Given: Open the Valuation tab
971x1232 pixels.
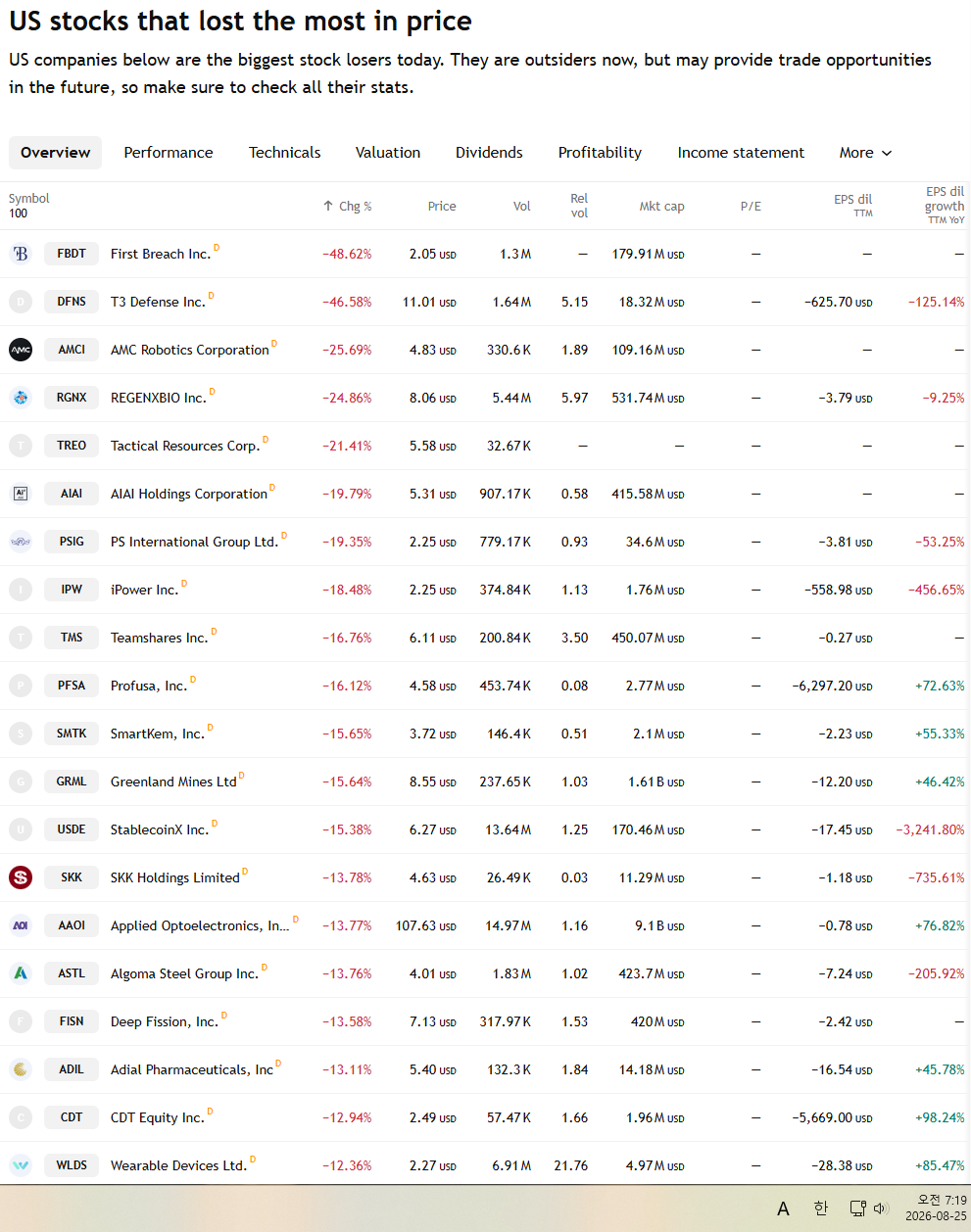Looking at the screenshot, I should click(x=388, y=153).
